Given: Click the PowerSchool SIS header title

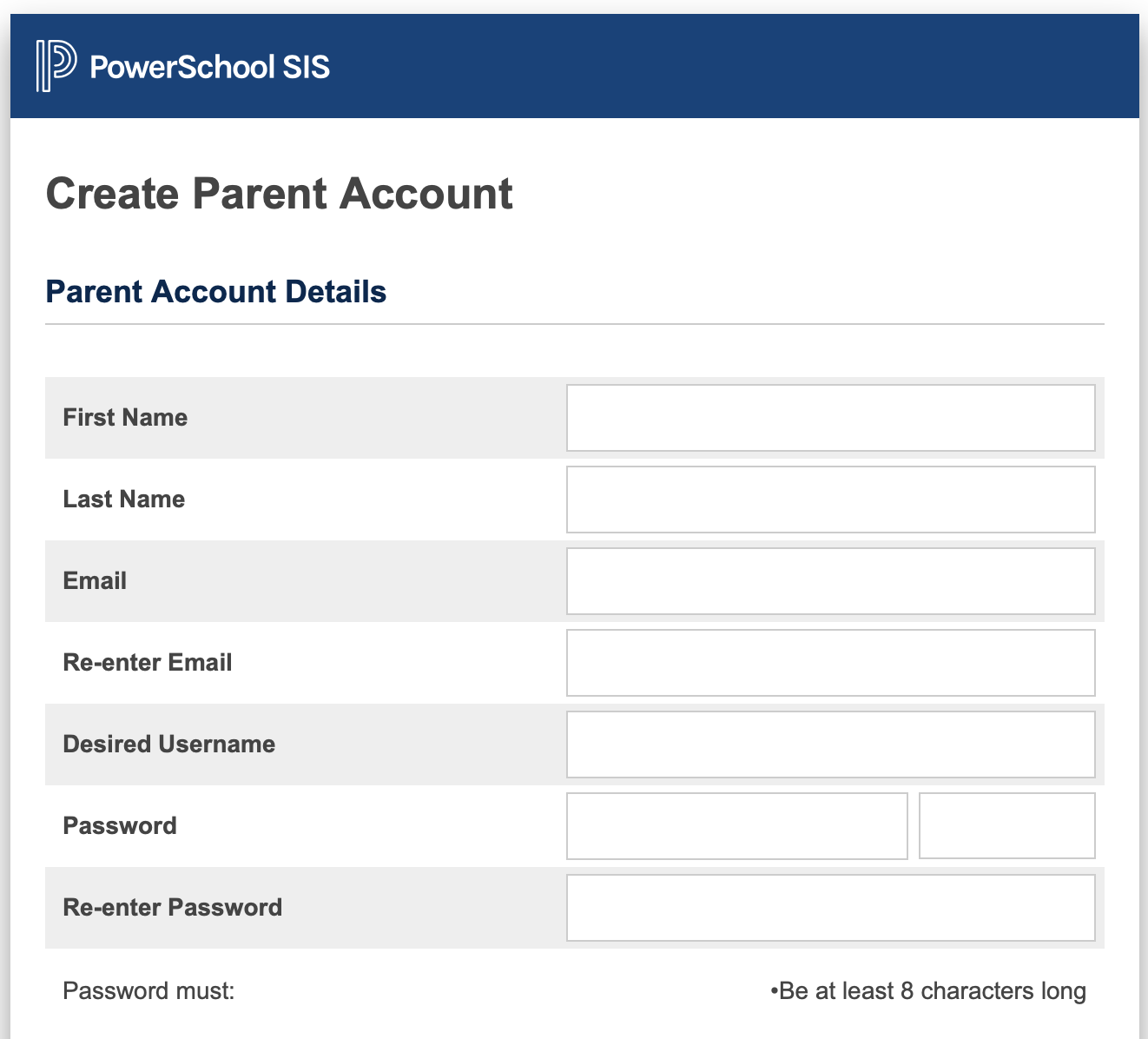Looking at the screenshot, I should coord(210,67).
